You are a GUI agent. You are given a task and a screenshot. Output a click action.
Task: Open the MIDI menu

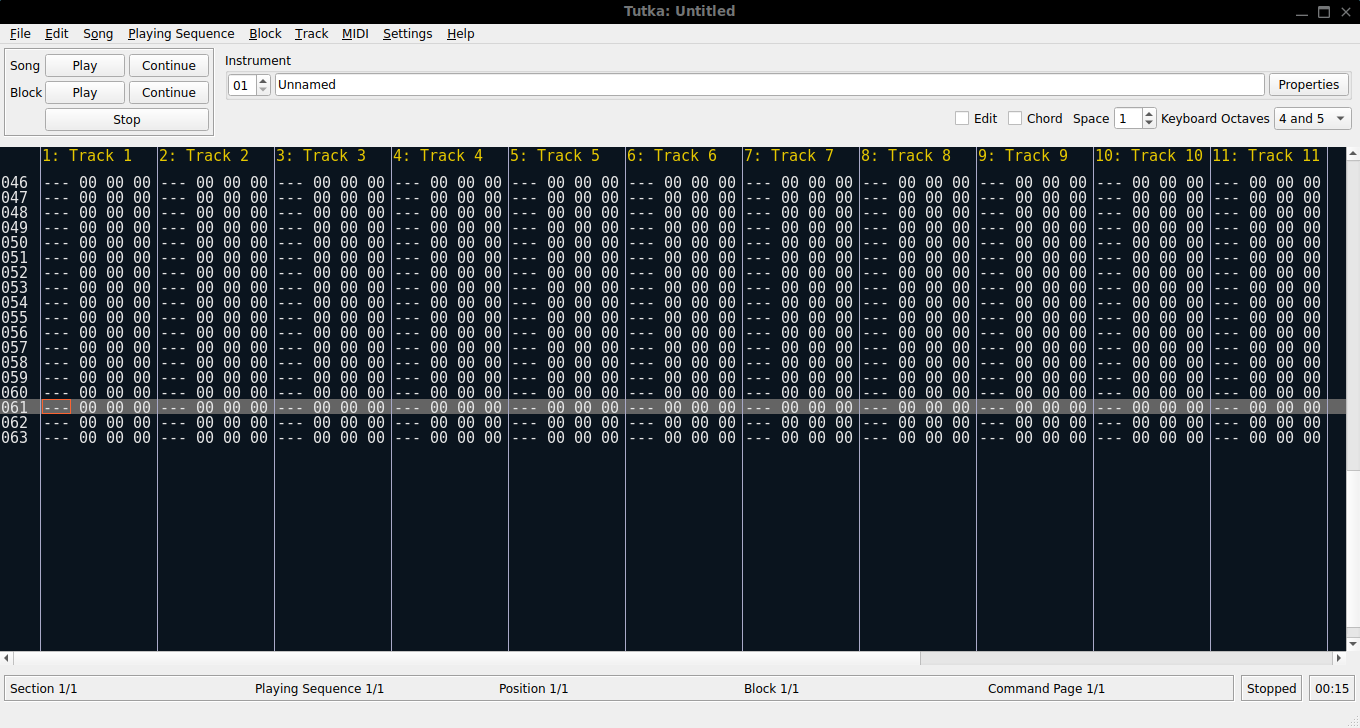(355, 33)
